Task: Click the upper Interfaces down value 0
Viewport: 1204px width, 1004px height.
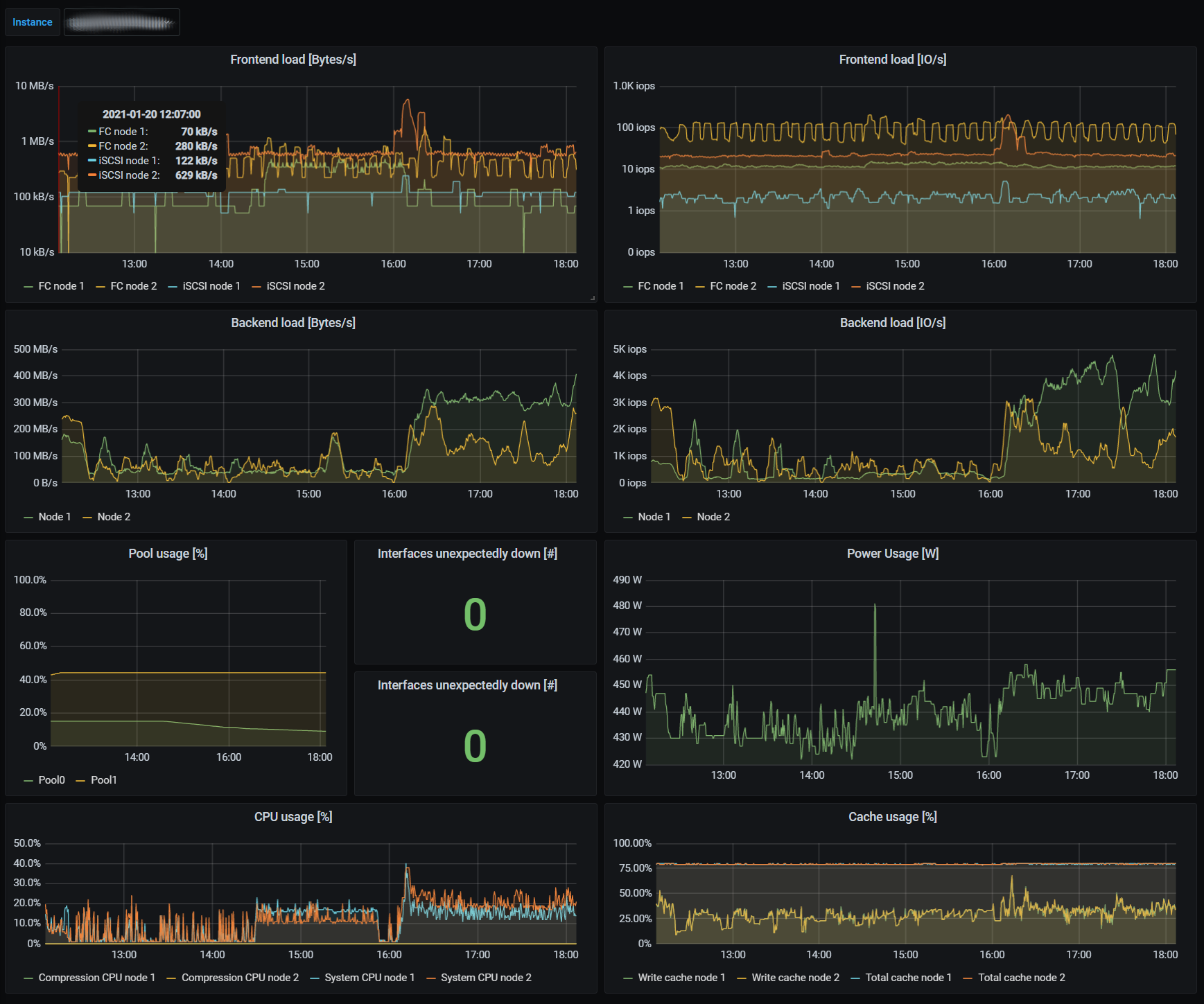Action: pos(475,615)
